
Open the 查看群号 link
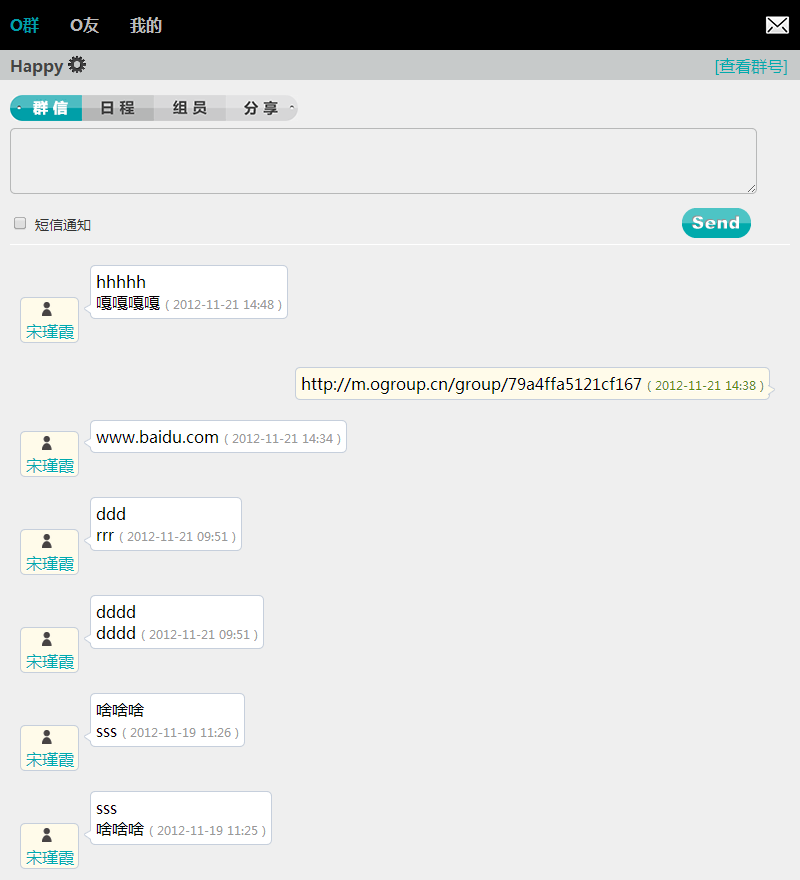click(x=751, y=66)
